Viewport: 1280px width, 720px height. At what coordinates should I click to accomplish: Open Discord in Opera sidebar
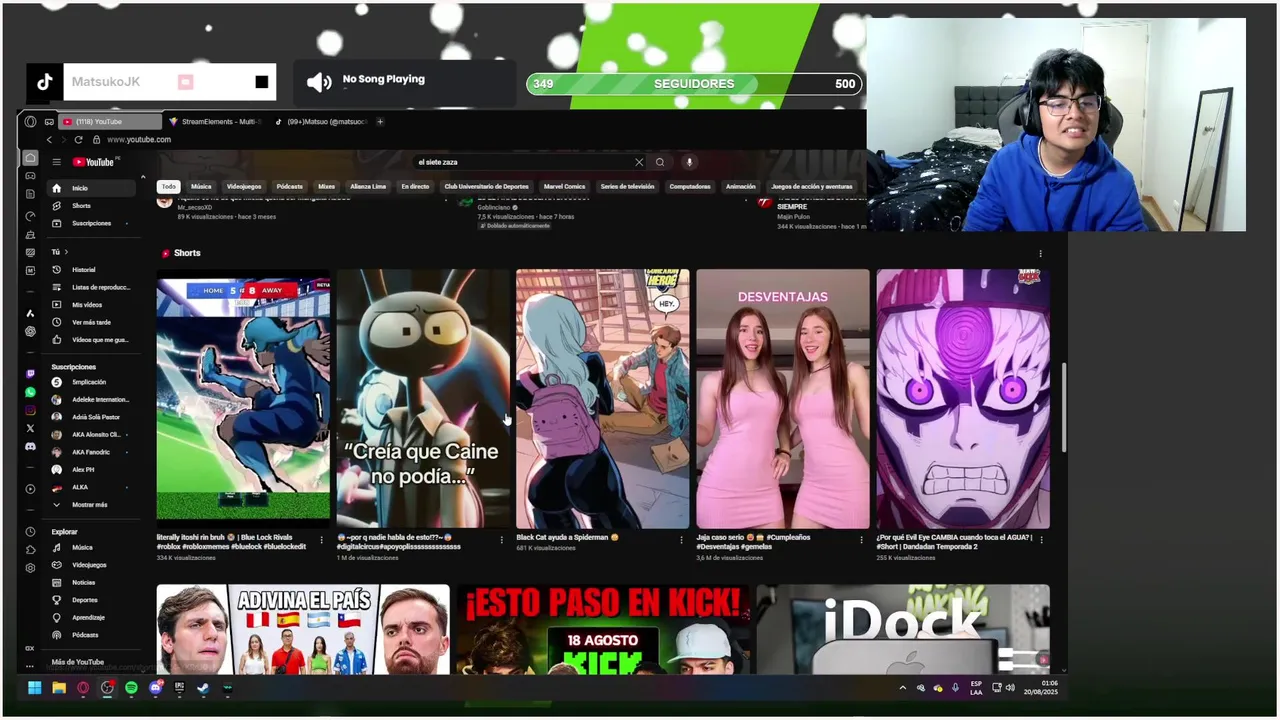(x=30, y=446)
